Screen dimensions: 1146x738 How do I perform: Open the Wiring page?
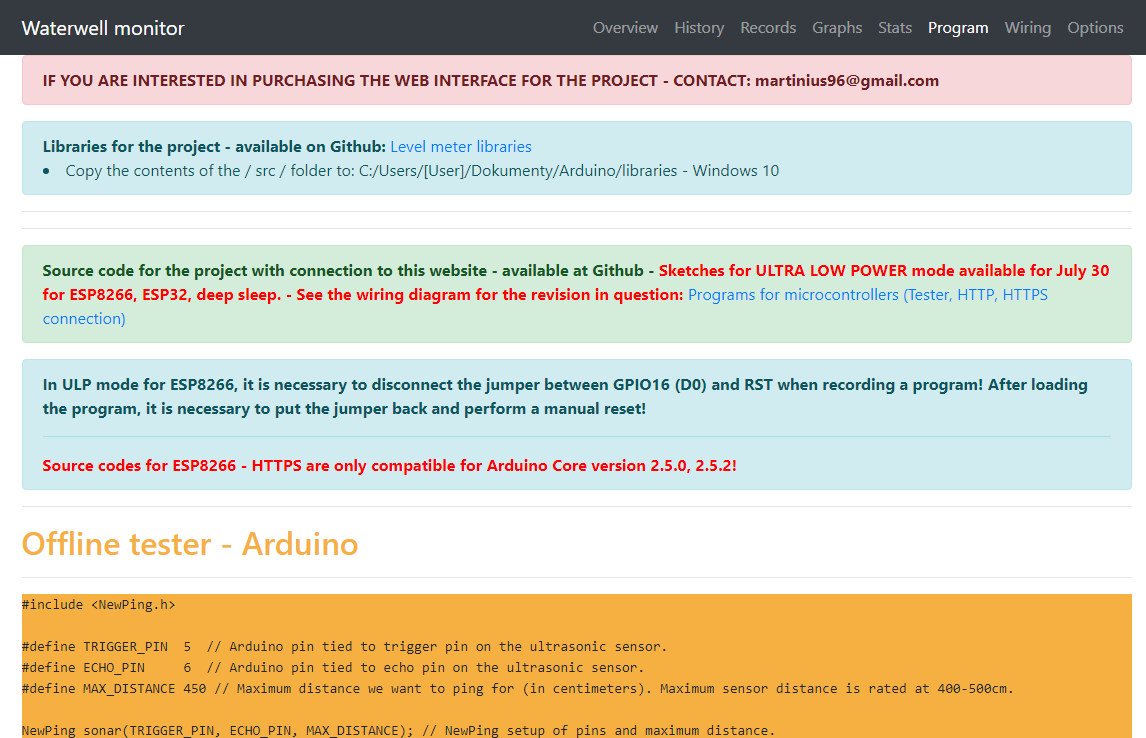pyautogui.click(x=1028, y=28)
